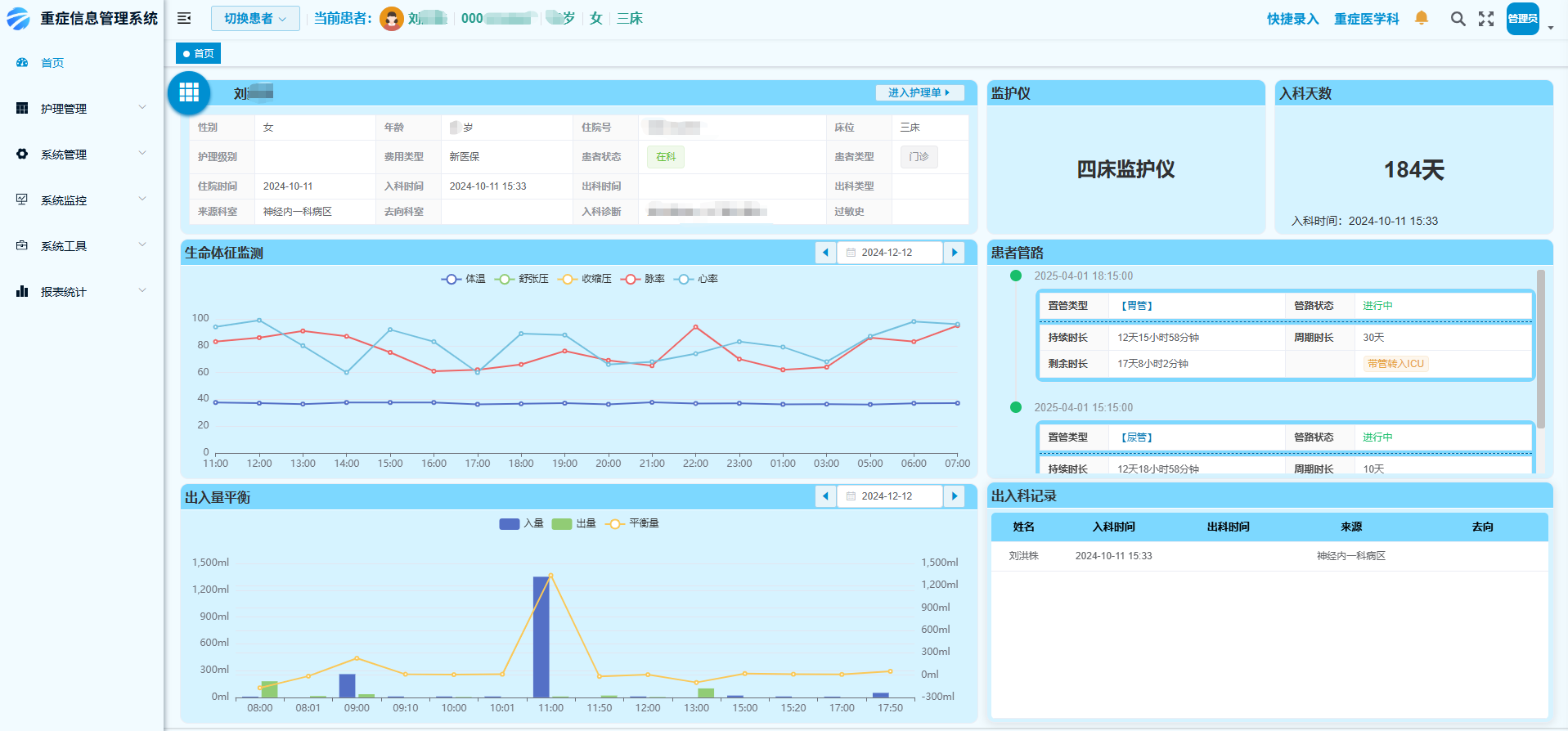
Task: Expand 系统监控 submenu chevron
Action: point(142,199)
